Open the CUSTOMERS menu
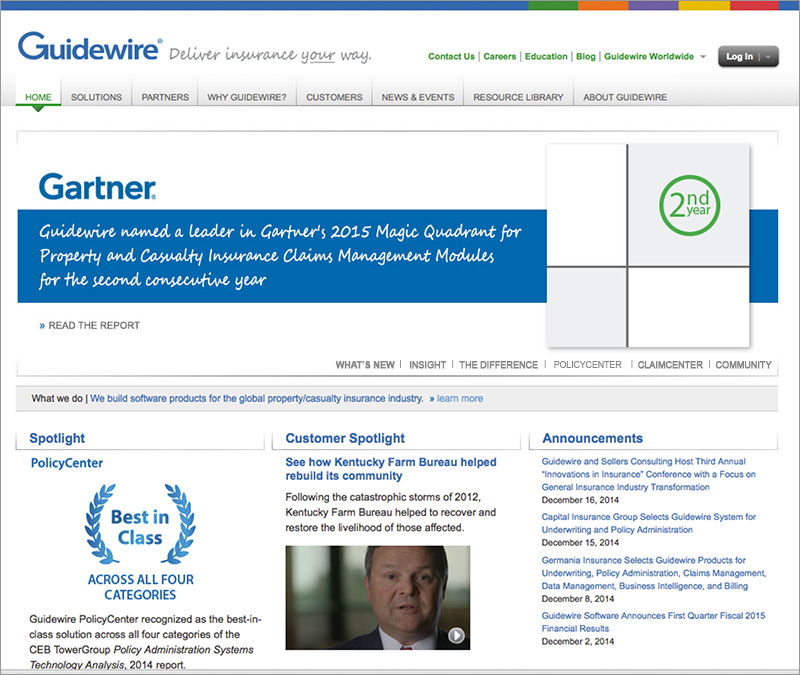The width and height of the screenshot is (800, 675). tap(334, 97)
